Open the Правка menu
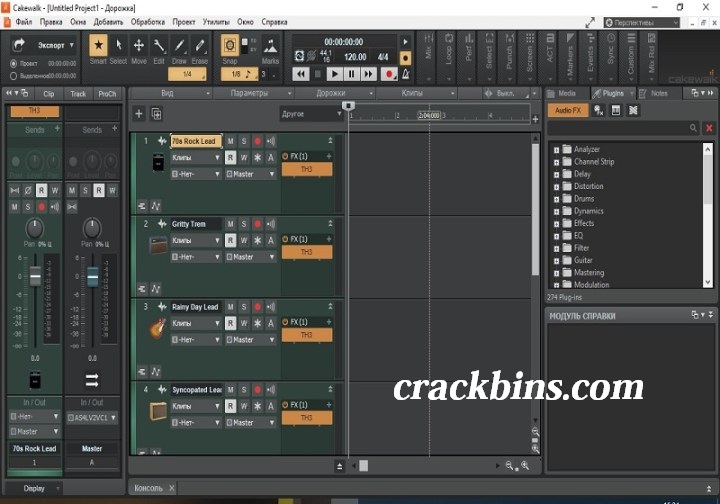This screenshot has width=720, height=504. (x=51, y=22)
